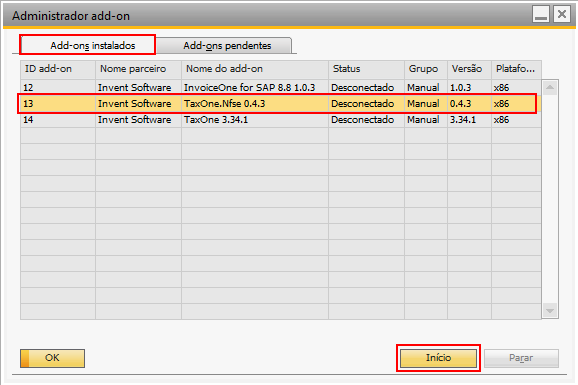Image resolution: width=578 pixels, height=385 pixels.
Task: Minimize the Administrador add-on window
Action: tap(541, 15)
